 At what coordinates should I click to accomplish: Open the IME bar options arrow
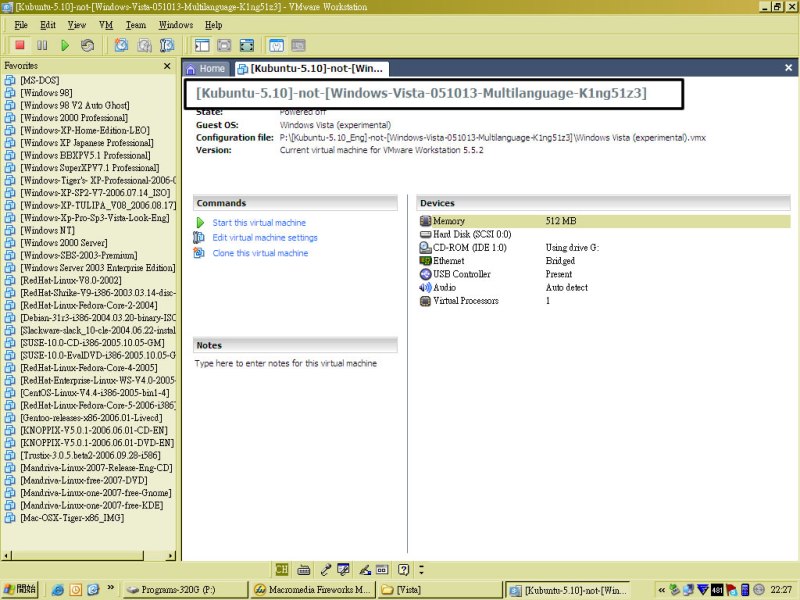(421, 569)
